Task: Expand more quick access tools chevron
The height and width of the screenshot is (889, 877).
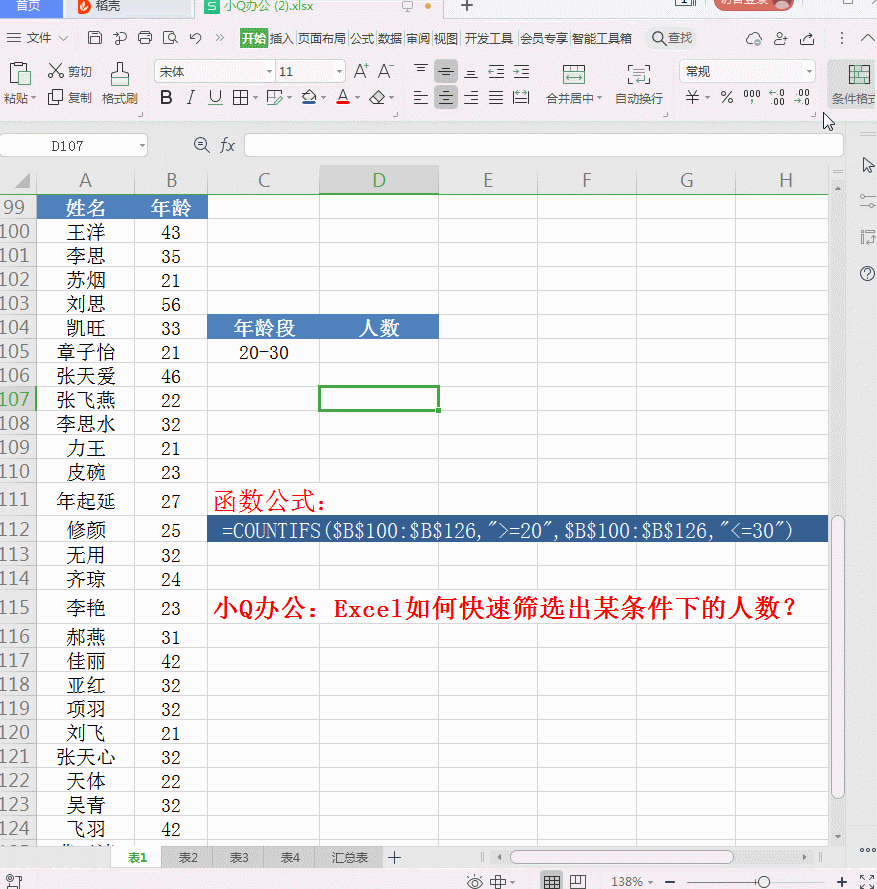Action: (220, 38)
